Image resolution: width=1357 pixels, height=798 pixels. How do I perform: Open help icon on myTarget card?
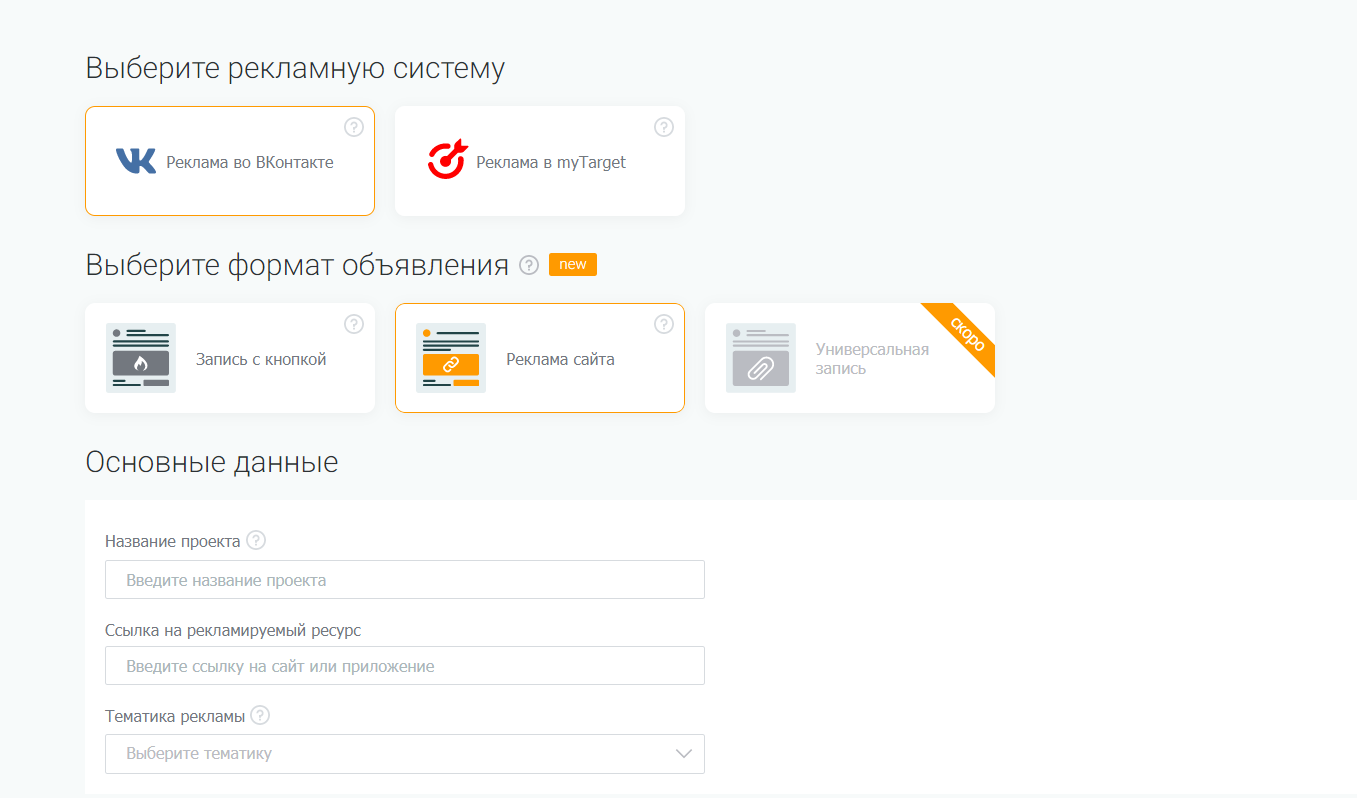664,127
